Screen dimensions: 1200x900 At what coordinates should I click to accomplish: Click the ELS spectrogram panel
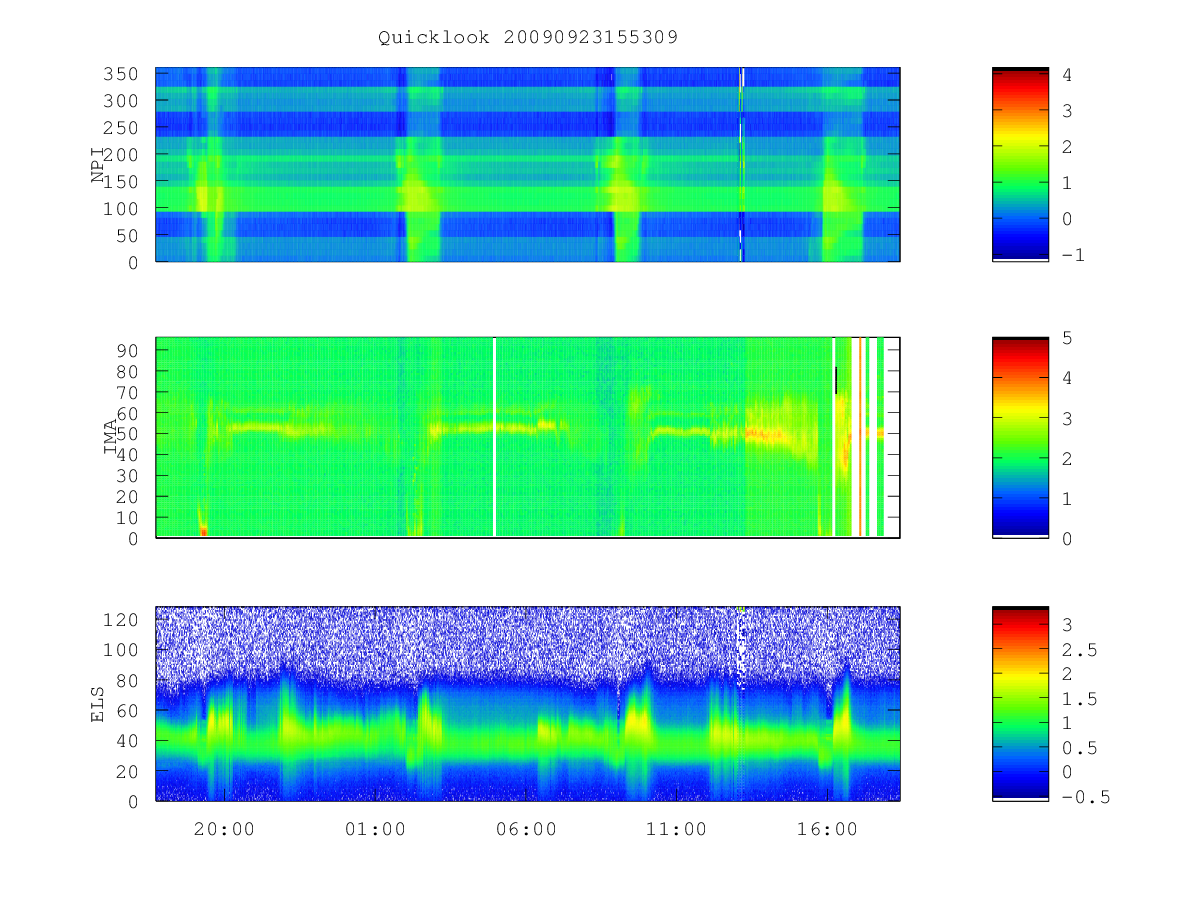coord(528,704)
